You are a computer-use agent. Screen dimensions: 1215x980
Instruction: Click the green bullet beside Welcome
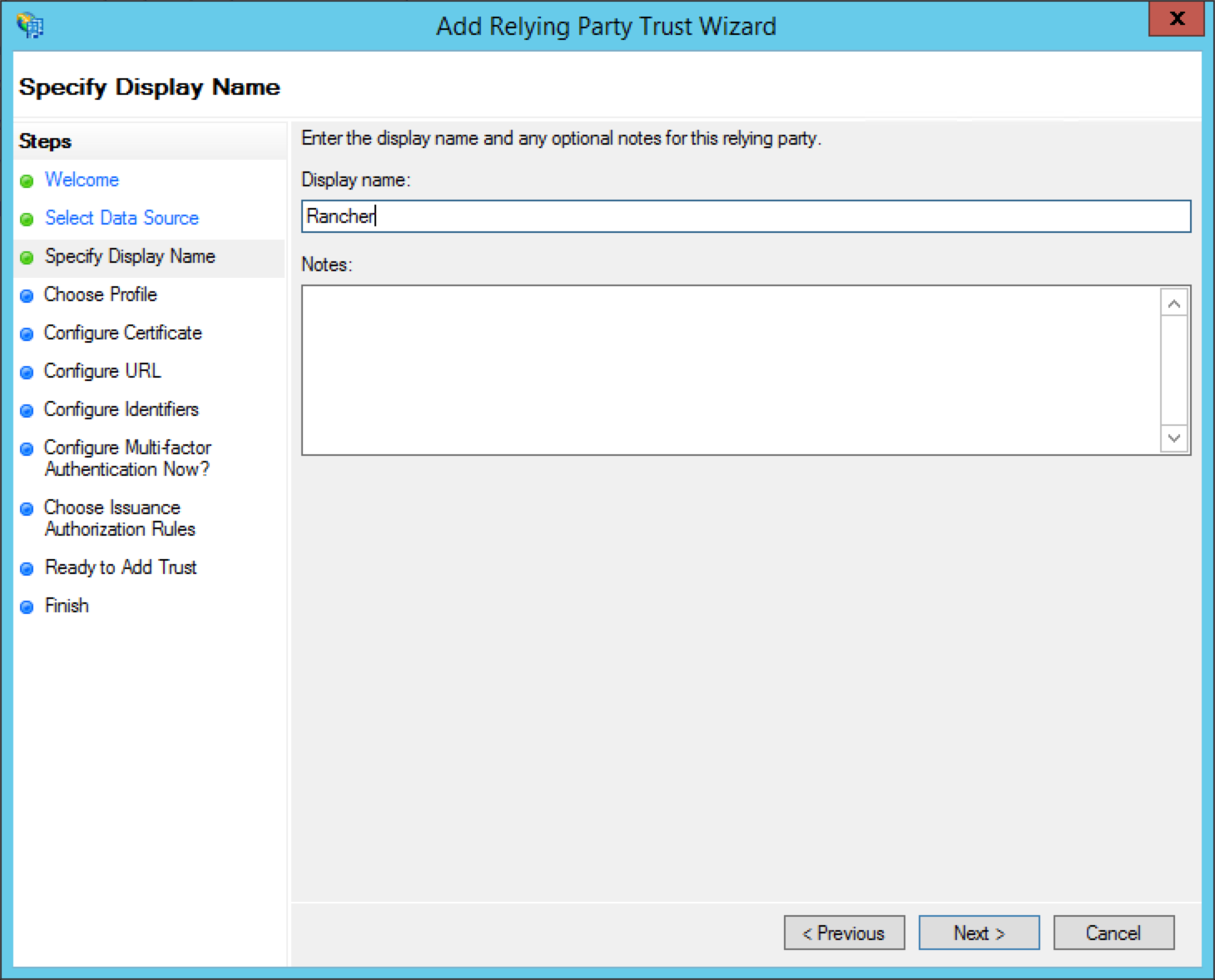click(27, 181)
